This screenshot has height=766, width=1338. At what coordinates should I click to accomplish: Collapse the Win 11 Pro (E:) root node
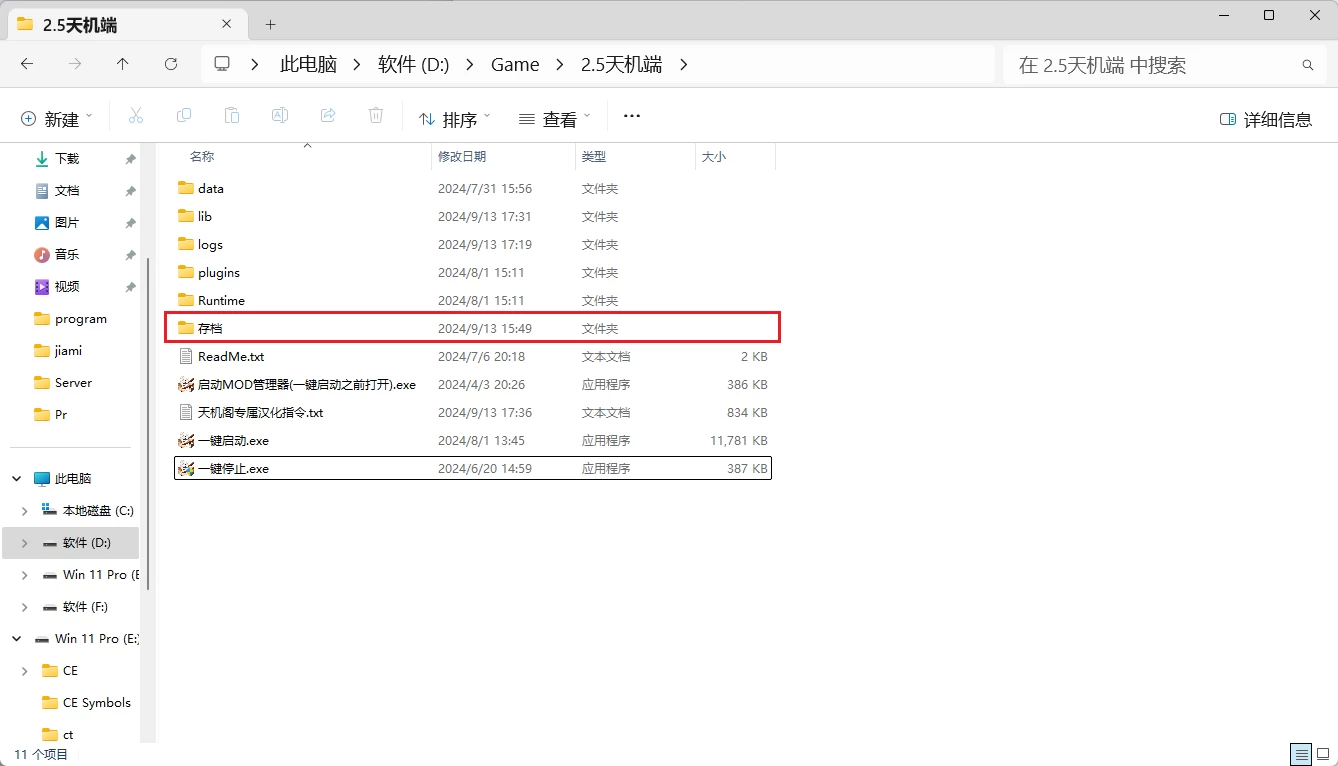coord(17,639)
